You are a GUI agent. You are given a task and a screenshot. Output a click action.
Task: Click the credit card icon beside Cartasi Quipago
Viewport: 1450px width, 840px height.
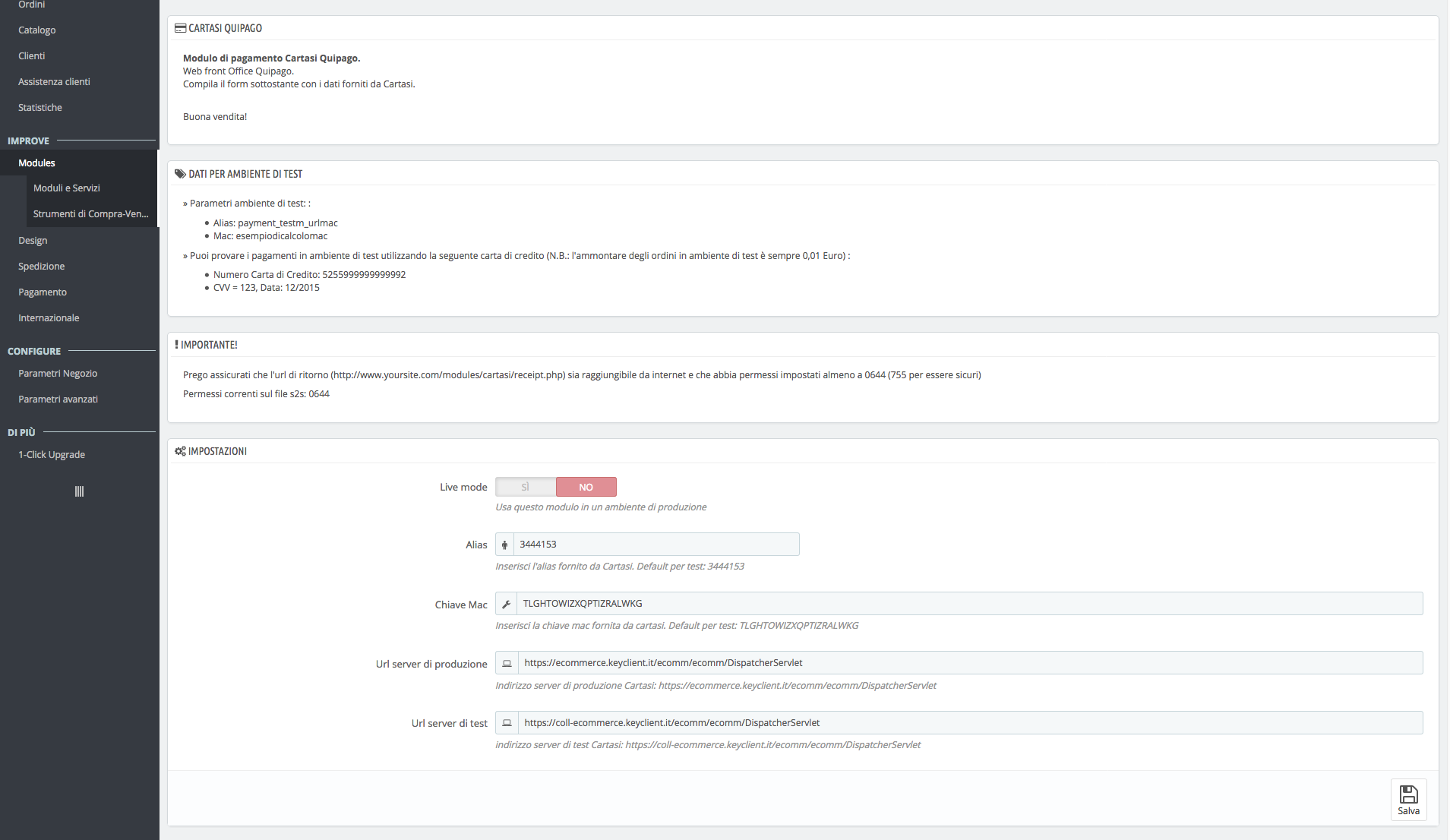click(x=180, y=28)
